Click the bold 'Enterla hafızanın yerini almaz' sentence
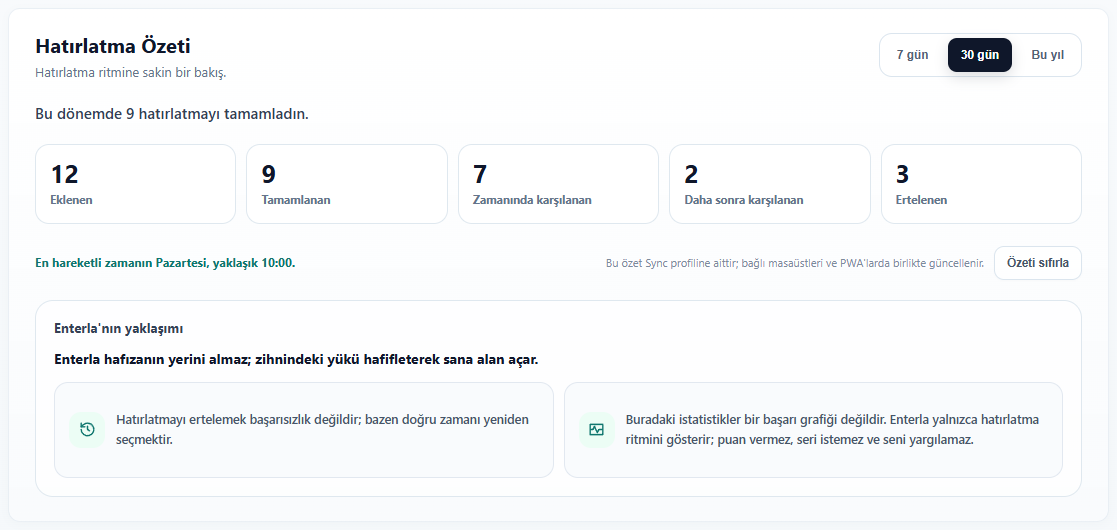 coord(296,359)
